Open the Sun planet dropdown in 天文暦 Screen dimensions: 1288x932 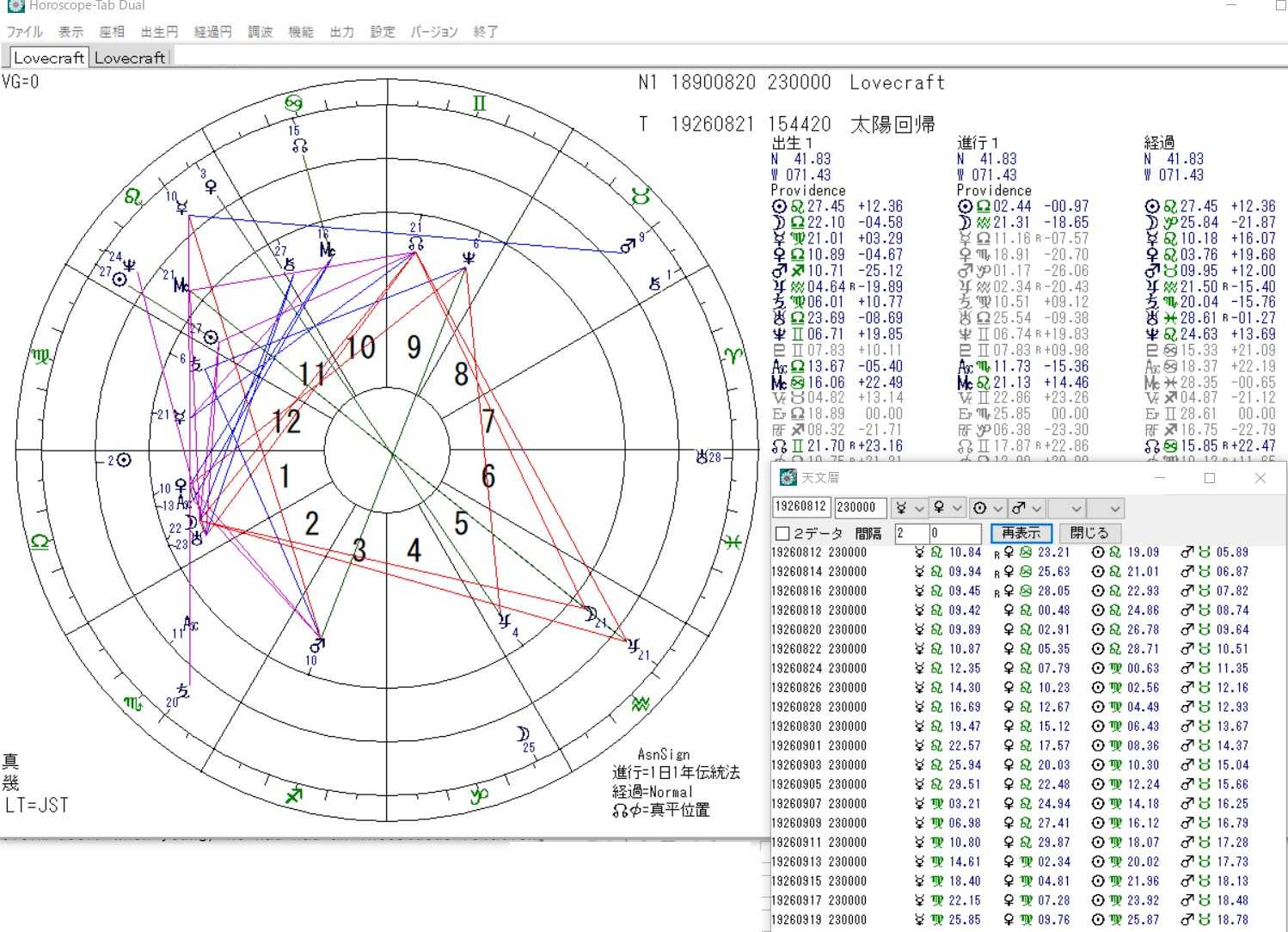[x=986, y=508]
